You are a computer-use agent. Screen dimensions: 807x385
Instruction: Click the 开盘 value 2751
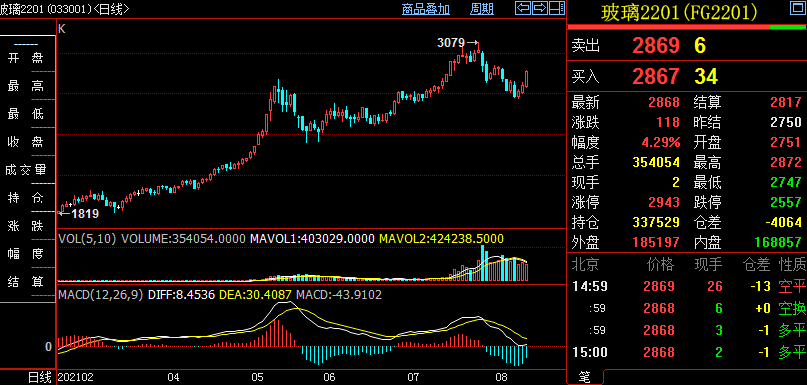pyautogui.click(x=786, y=143)
